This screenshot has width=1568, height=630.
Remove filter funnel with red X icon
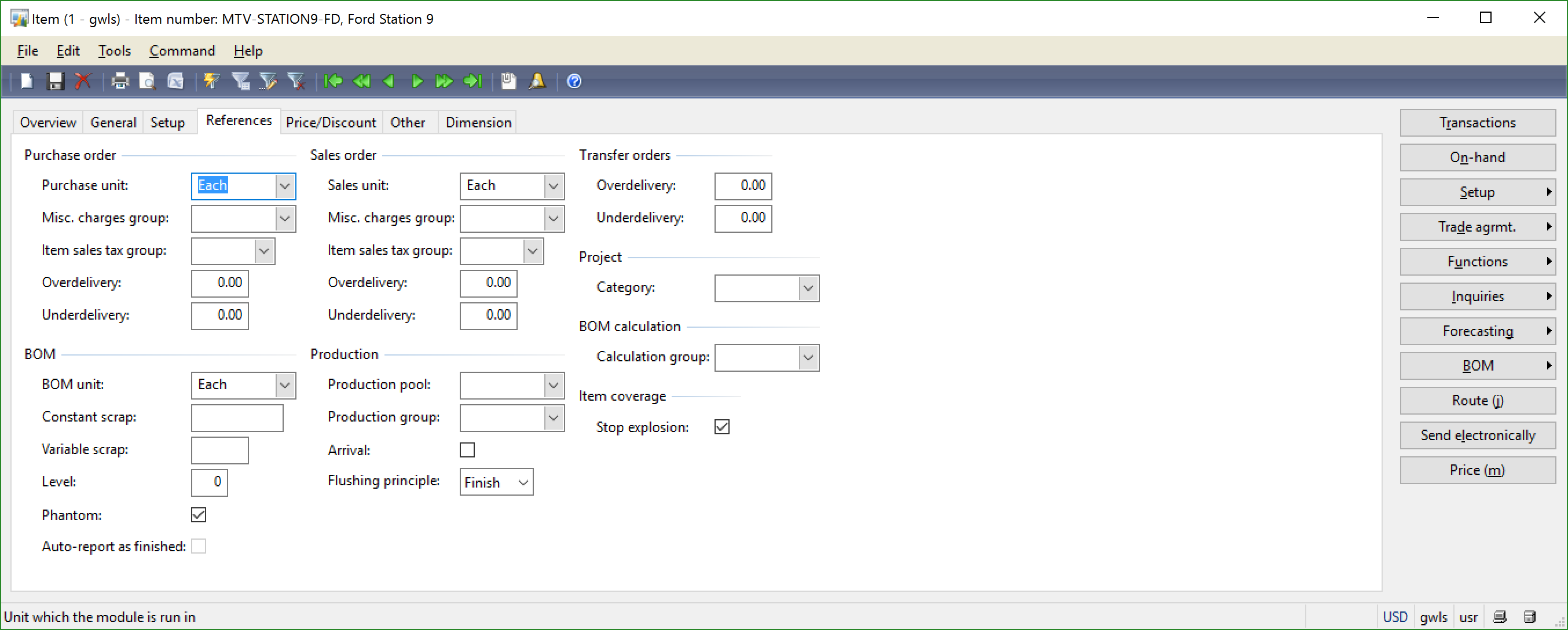(x=296, y=81)
